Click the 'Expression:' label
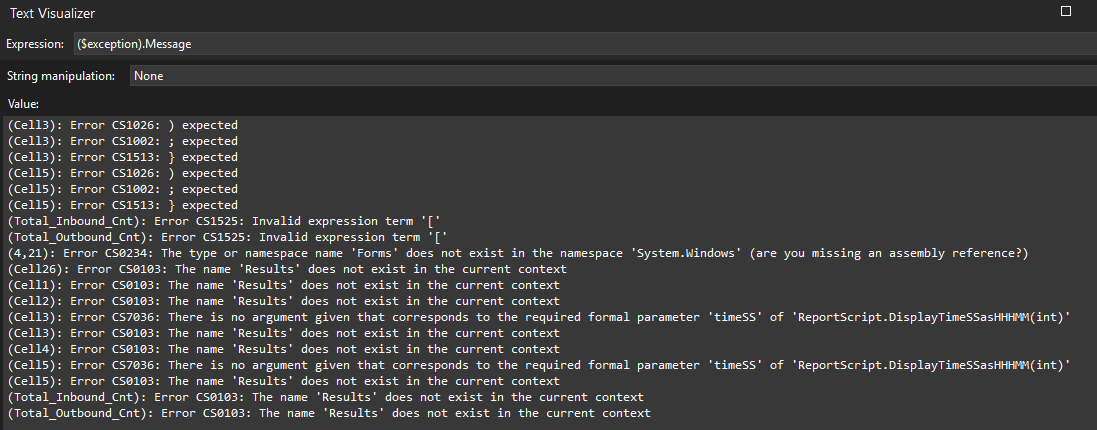The height and width of the screenshot is (430, 1097). coord(36,44)
